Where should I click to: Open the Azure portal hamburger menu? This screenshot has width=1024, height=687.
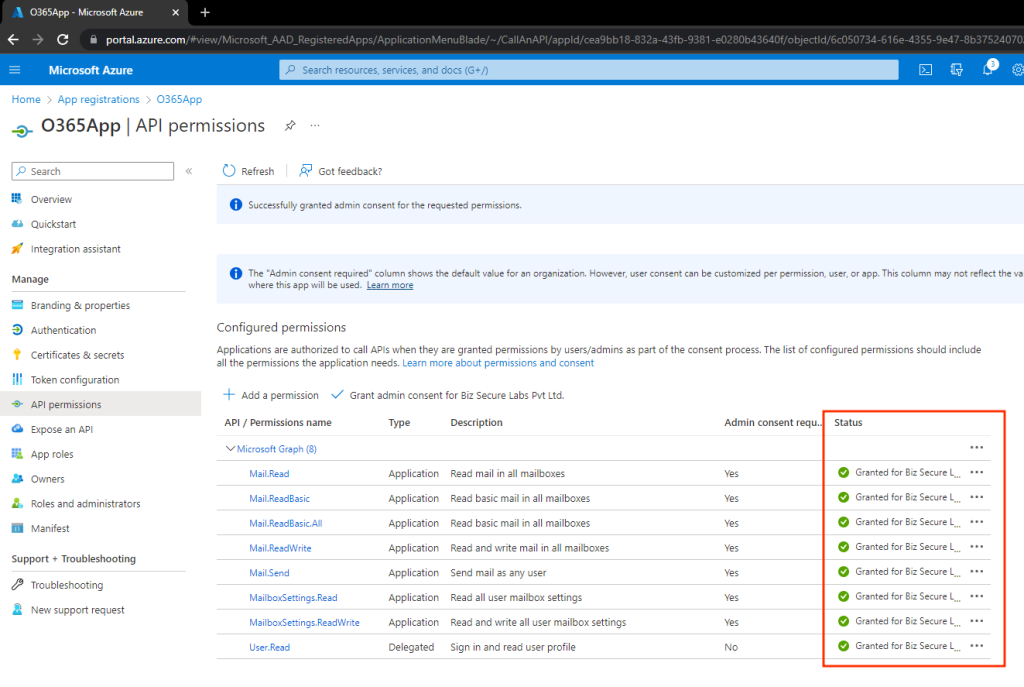(x=15, y=70)
